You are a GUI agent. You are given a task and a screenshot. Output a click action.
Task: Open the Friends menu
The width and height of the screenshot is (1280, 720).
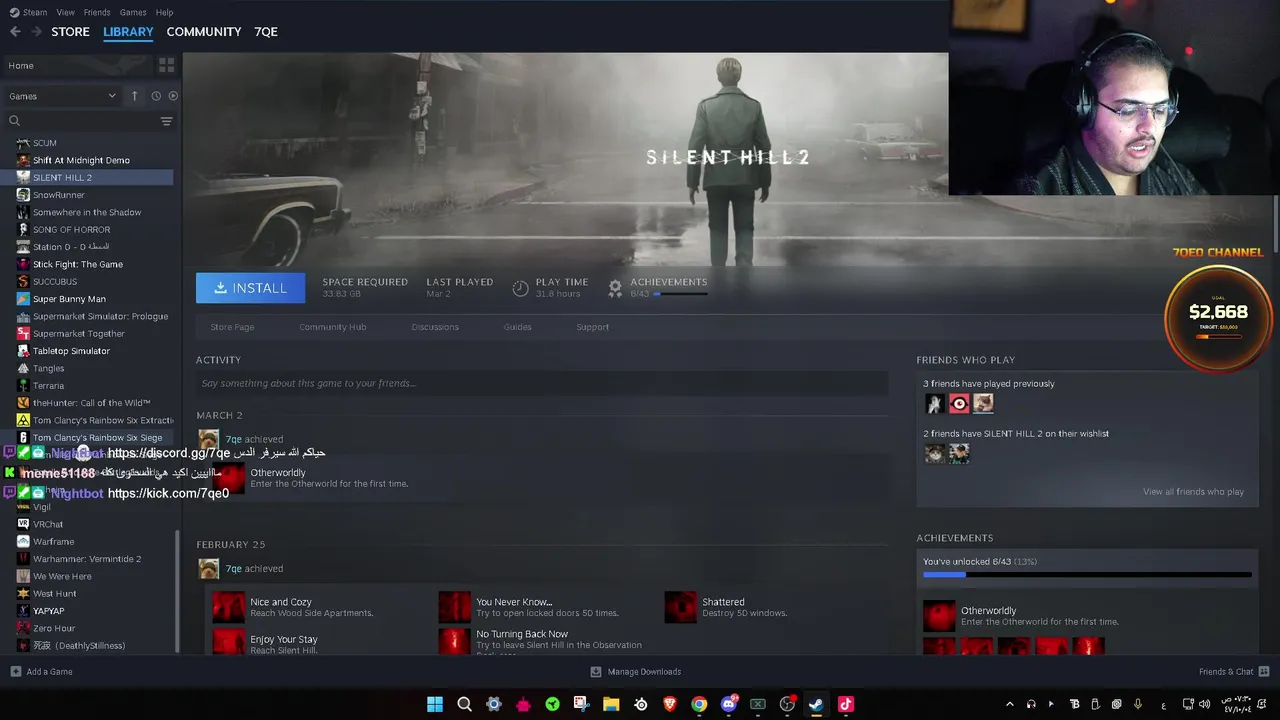point(97,12)
